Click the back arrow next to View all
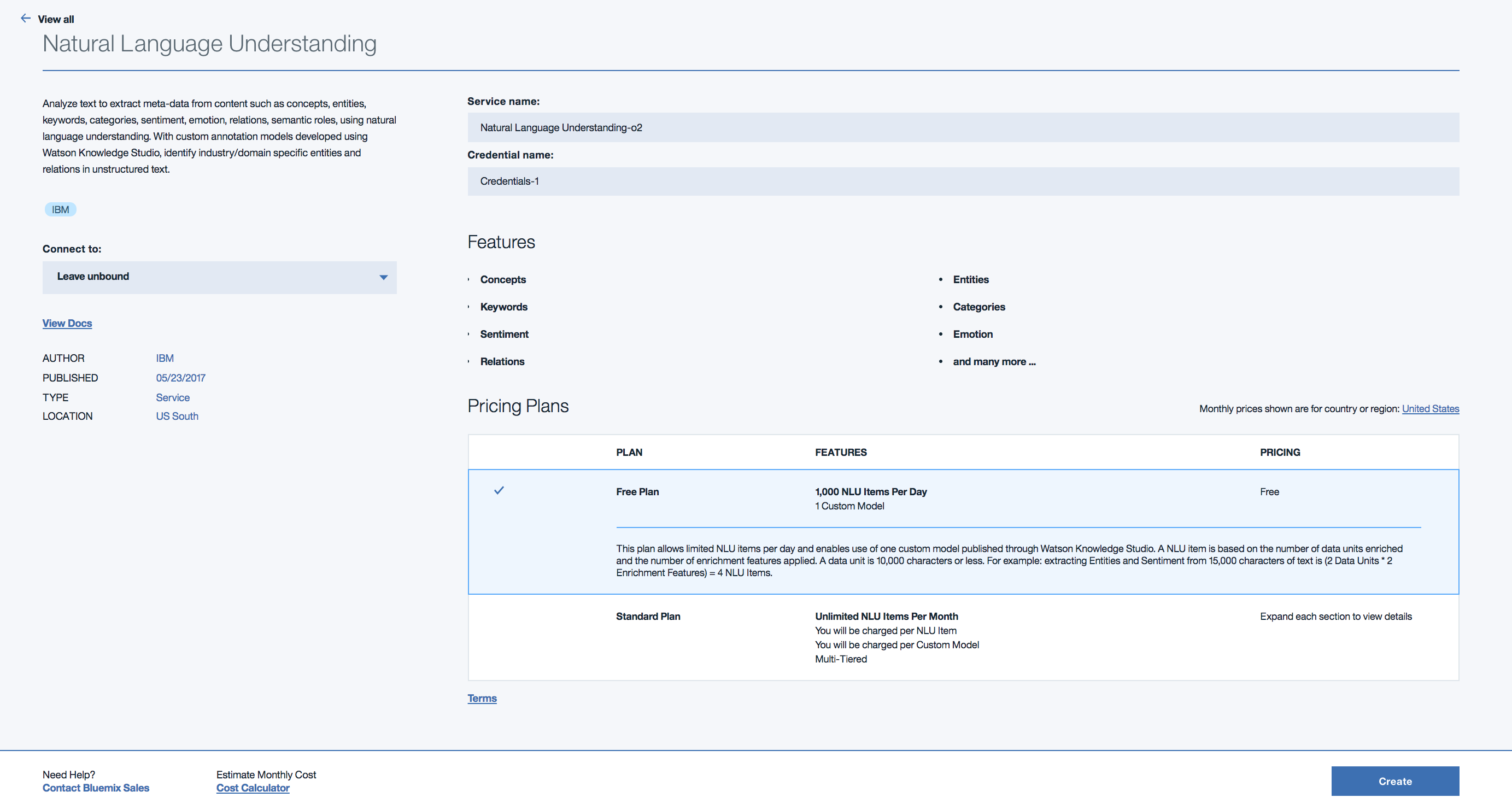This screenshot has width=1512, height=809. point(25,18)
